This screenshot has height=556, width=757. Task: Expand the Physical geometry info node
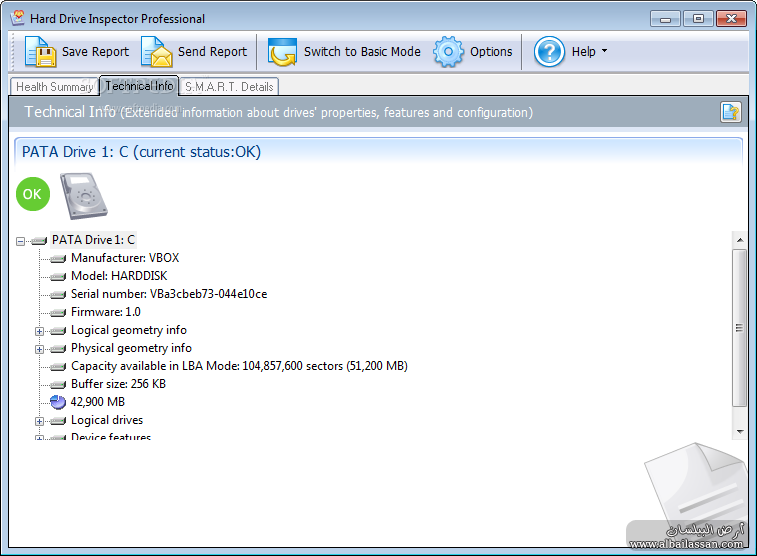[39, 349]
